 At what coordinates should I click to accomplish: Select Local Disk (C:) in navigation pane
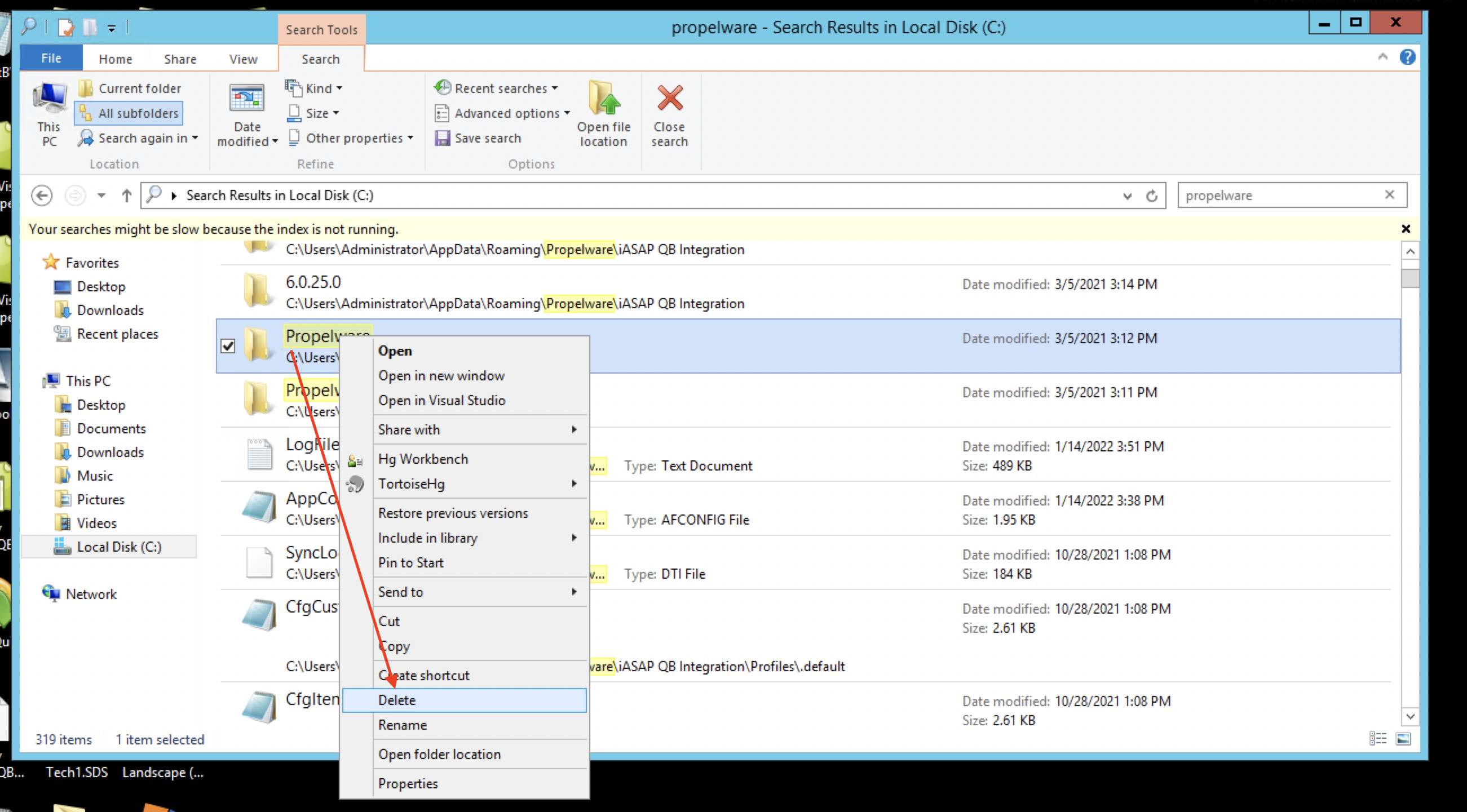click(x=109, y=547)
